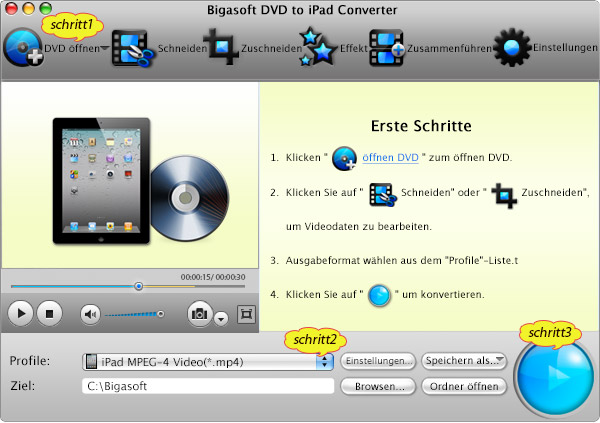Minimize window with yellow button
600x423 pixels.
click(29, 9)
